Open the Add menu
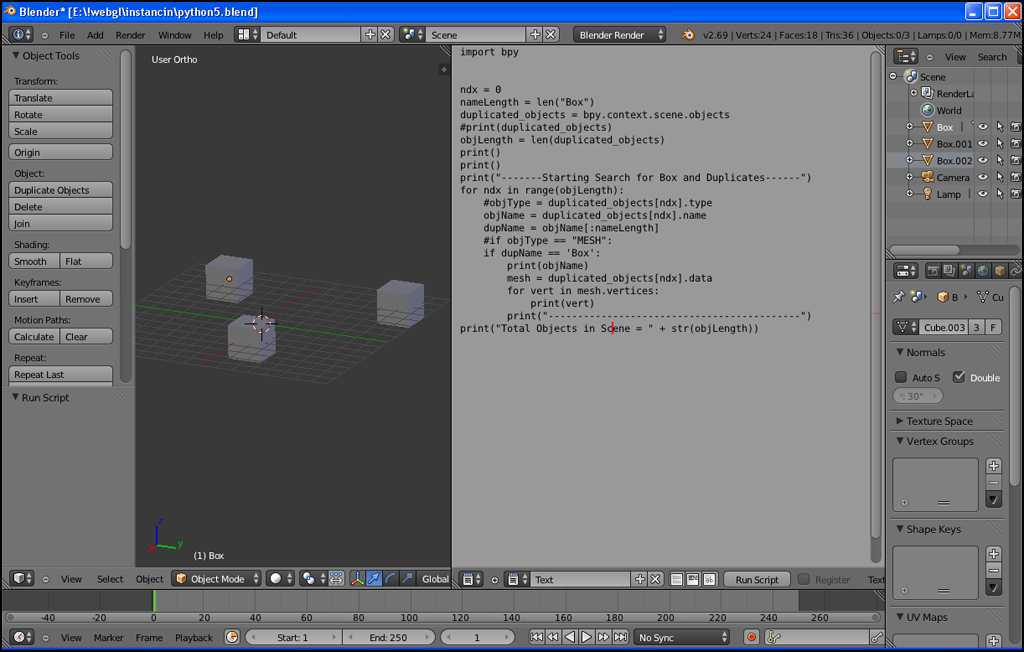The image size is (1024, 652). point(95,35)
